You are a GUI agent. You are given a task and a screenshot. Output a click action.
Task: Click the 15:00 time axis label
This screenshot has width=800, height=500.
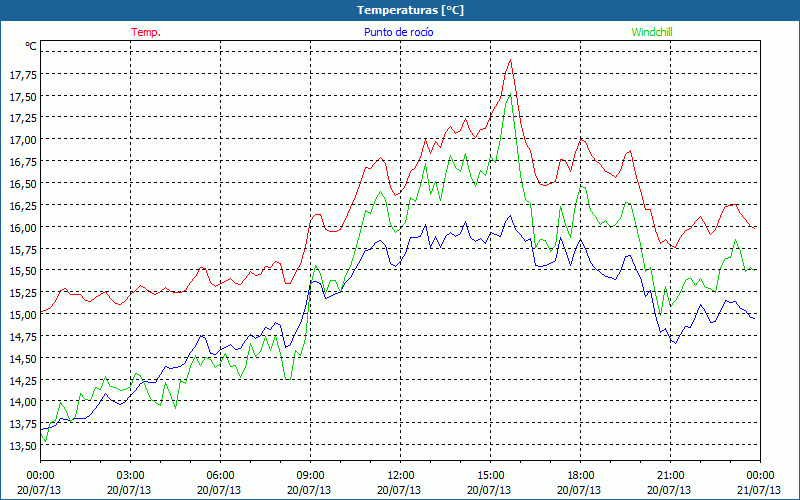coord(490,475)
